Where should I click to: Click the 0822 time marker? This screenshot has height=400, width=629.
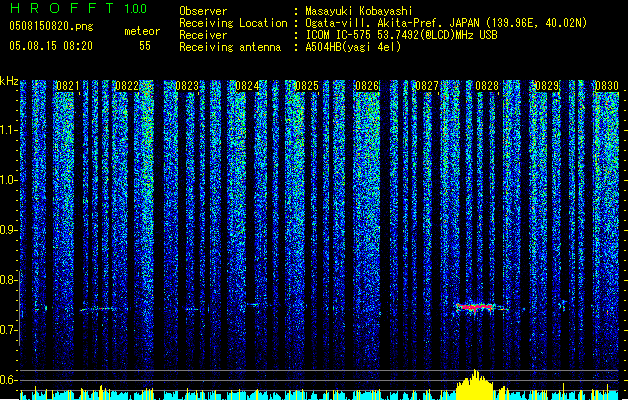pos(127,86)
